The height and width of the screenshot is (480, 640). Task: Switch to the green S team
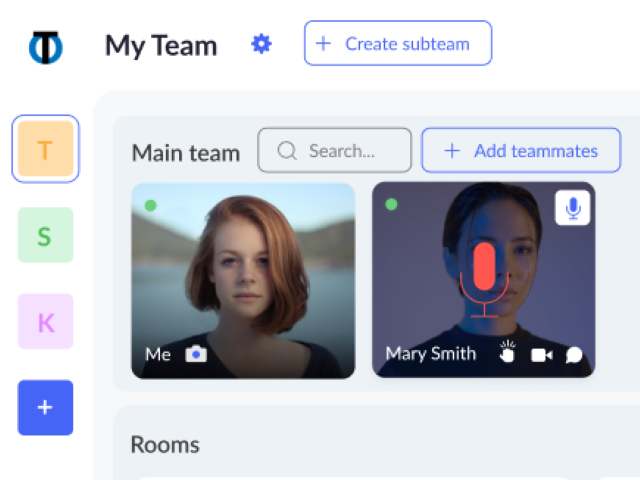click(45, 235)
